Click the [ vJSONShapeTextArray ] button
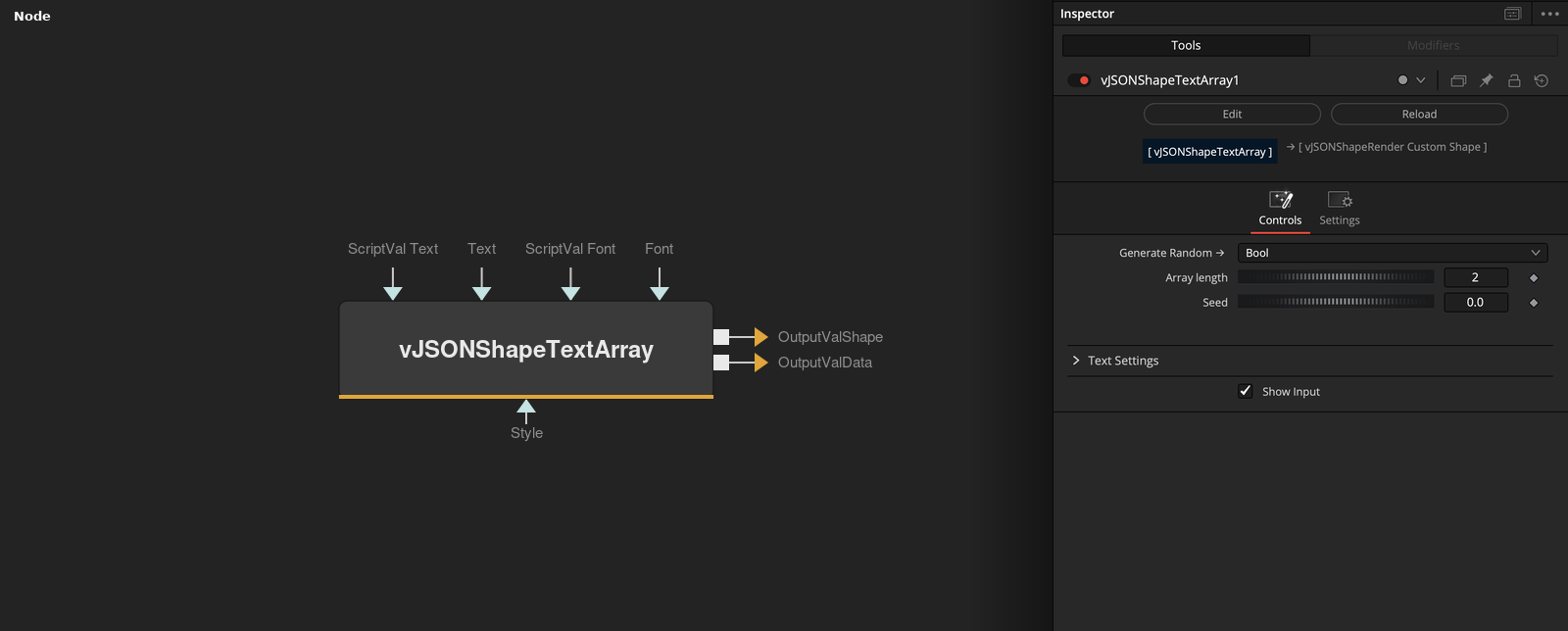Image resolution: width=1568 pixels, height=631 pixels. (x=1210, y=152)
